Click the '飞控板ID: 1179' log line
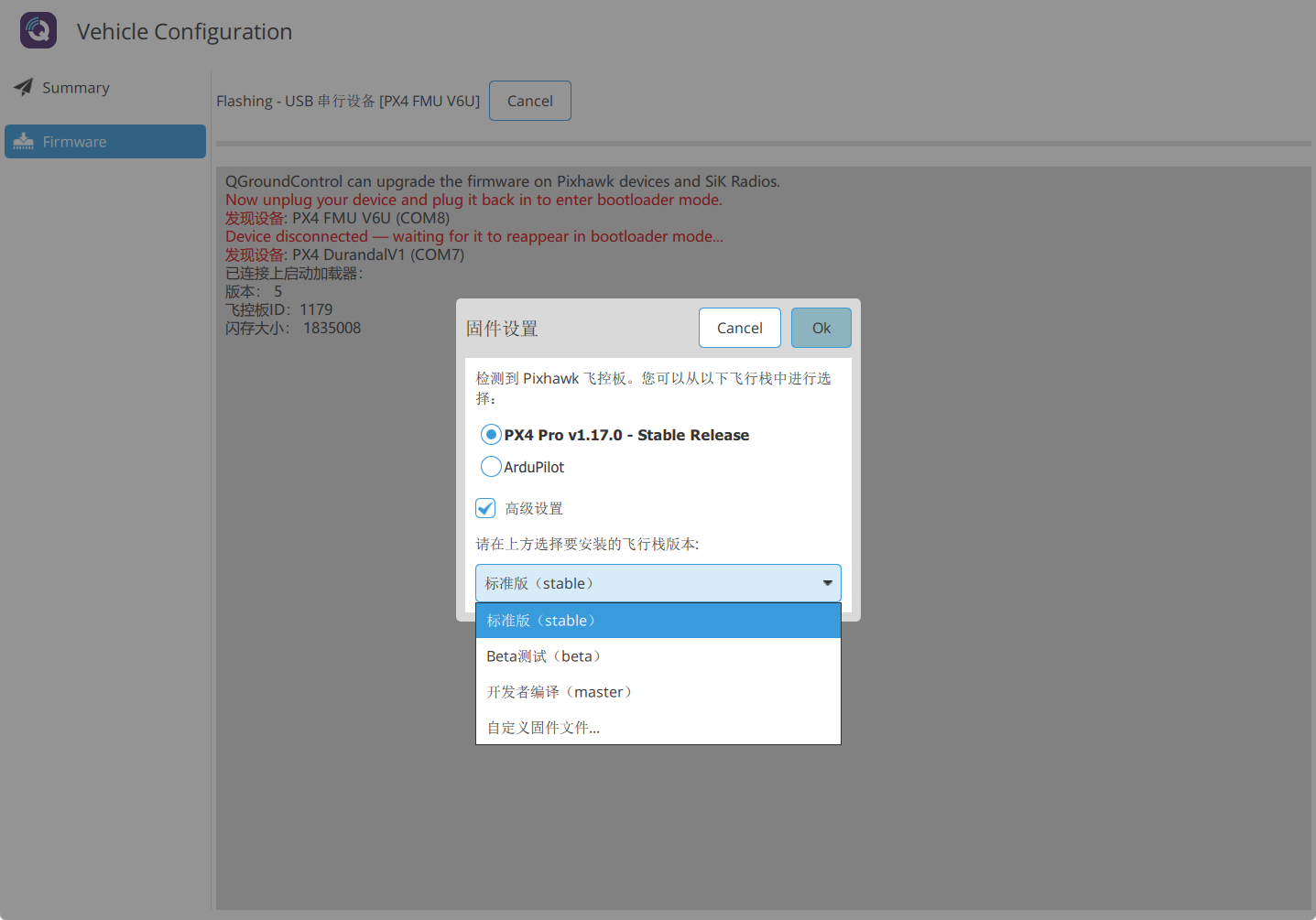1316x920 pixels. point(279,309)
